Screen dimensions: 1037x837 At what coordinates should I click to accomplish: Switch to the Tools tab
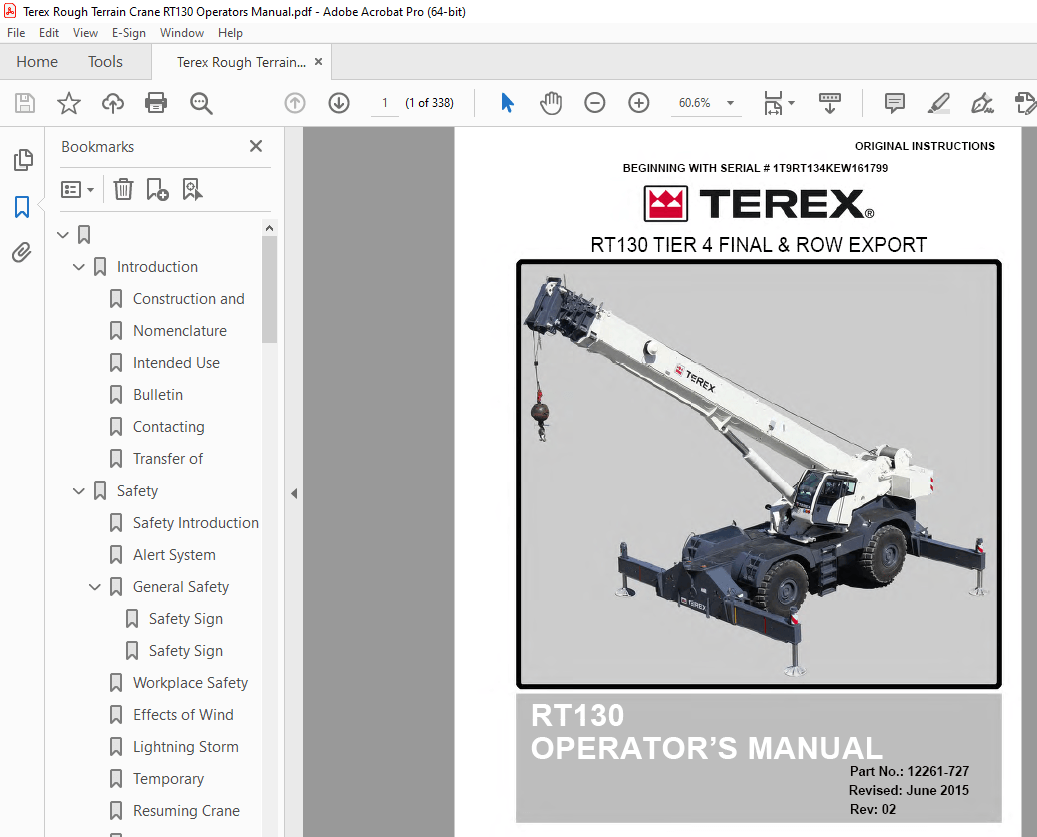click(104, 61)
